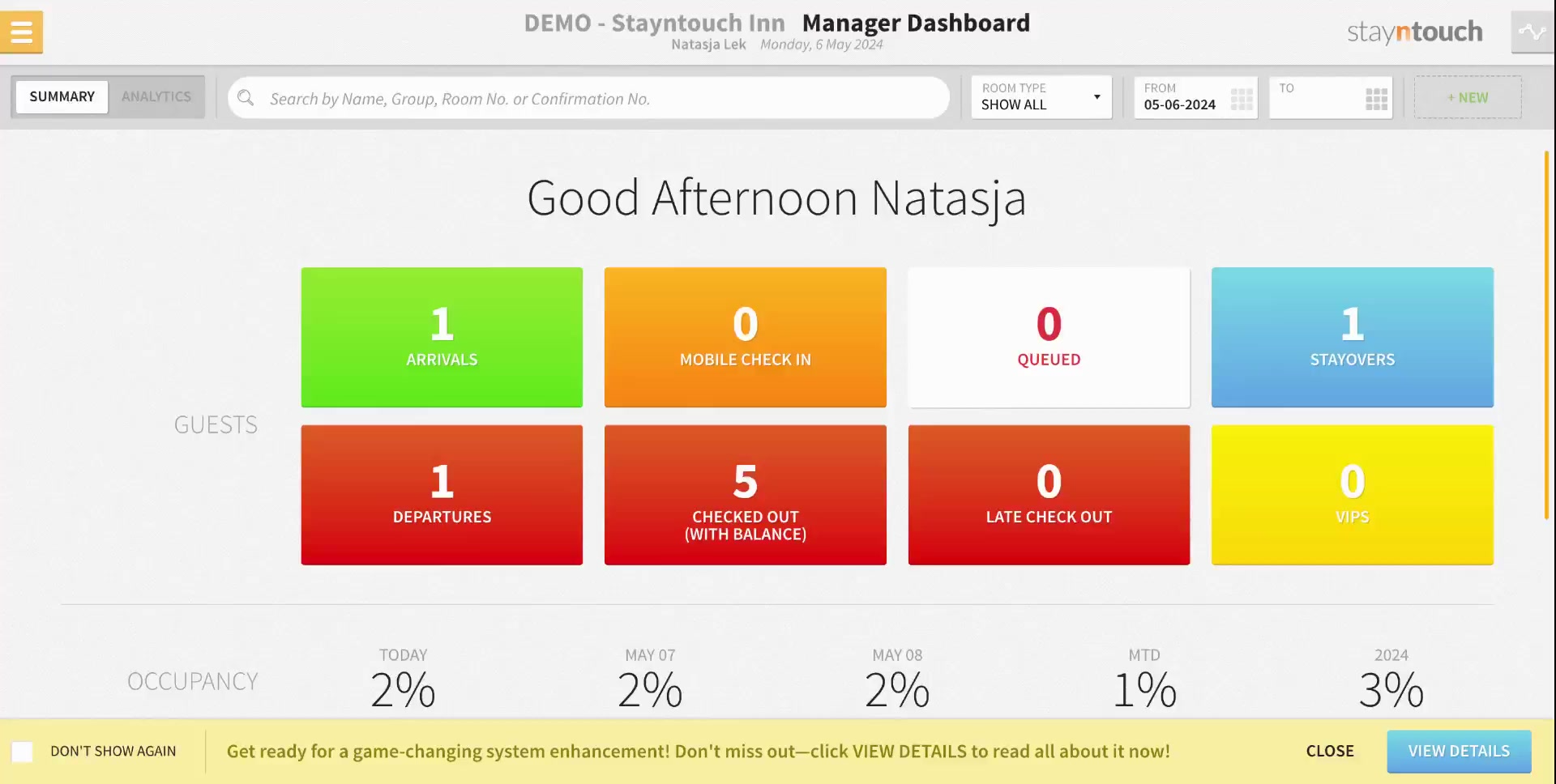Click the orange vertical scrollbar

(x=1546, y=334)
